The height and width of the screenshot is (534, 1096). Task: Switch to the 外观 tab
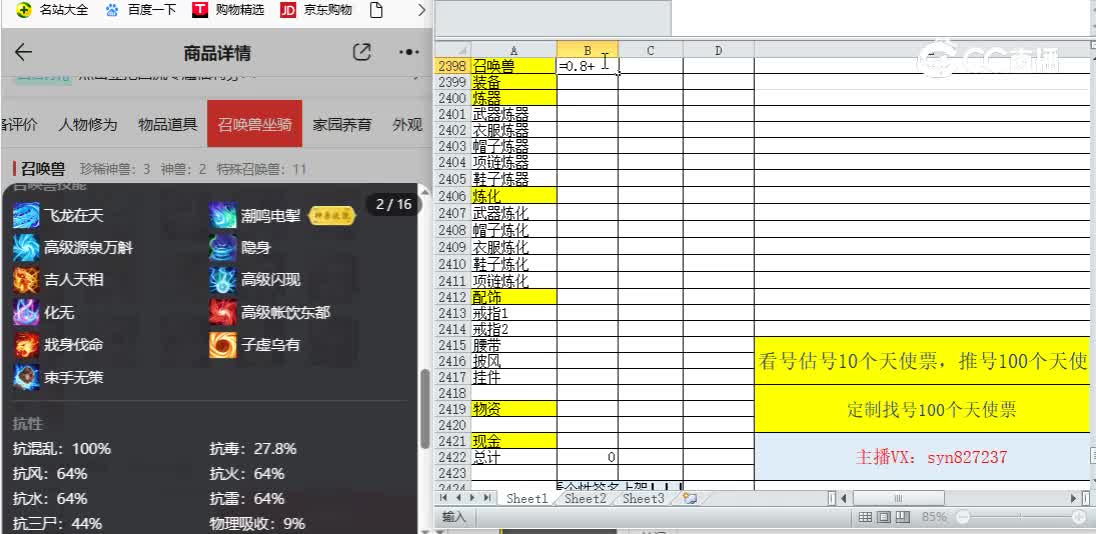[408, 124]
